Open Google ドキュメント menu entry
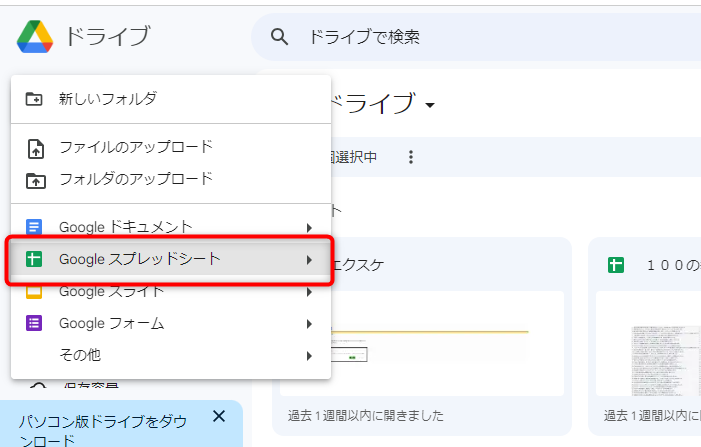The height and width of the screenshot is (447, 701). [x=171, y=227]
